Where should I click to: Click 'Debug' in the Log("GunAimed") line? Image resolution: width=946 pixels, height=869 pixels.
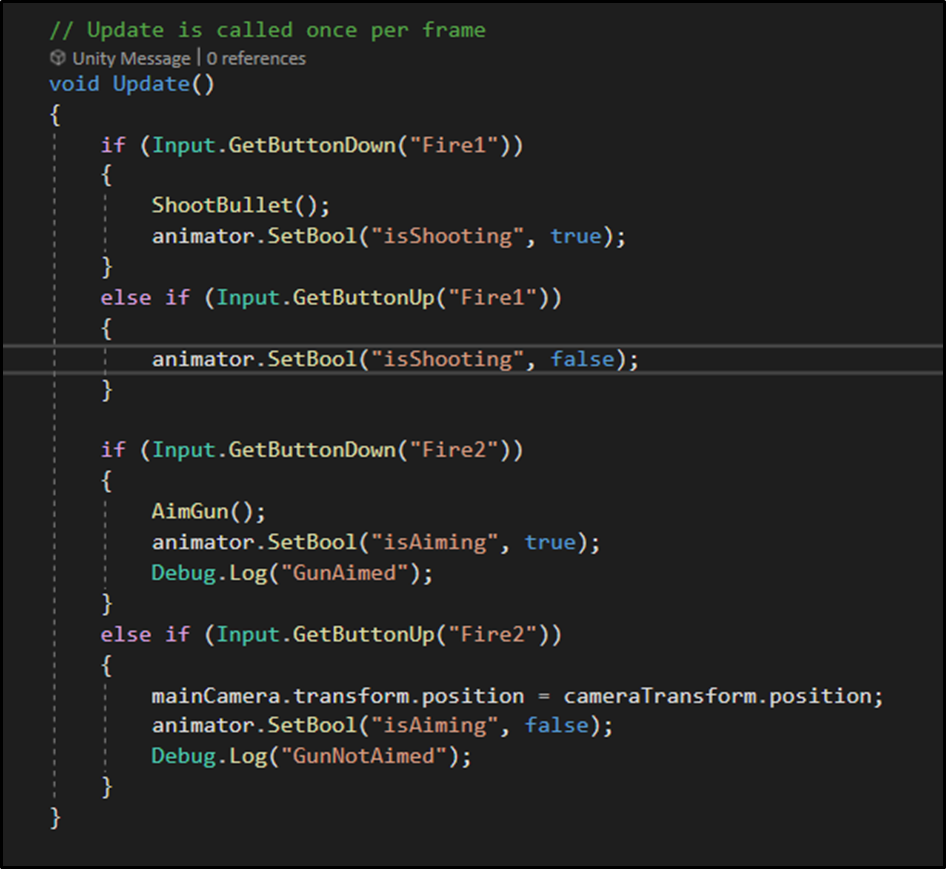coord(183,573)
